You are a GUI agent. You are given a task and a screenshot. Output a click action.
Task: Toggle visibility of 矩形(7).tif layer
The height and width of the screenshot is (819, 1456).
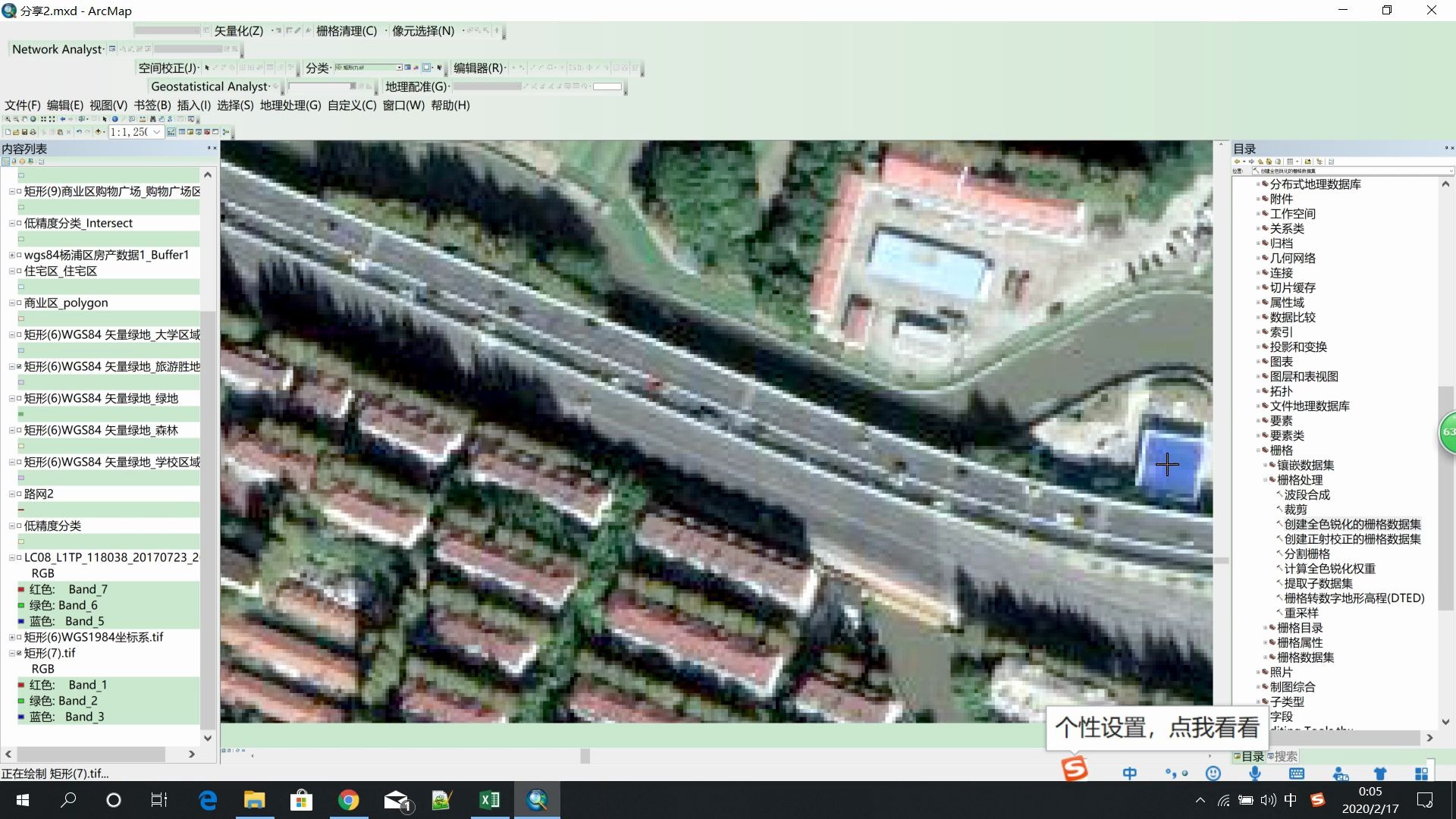pyautogui.click(x=19, y=653)
